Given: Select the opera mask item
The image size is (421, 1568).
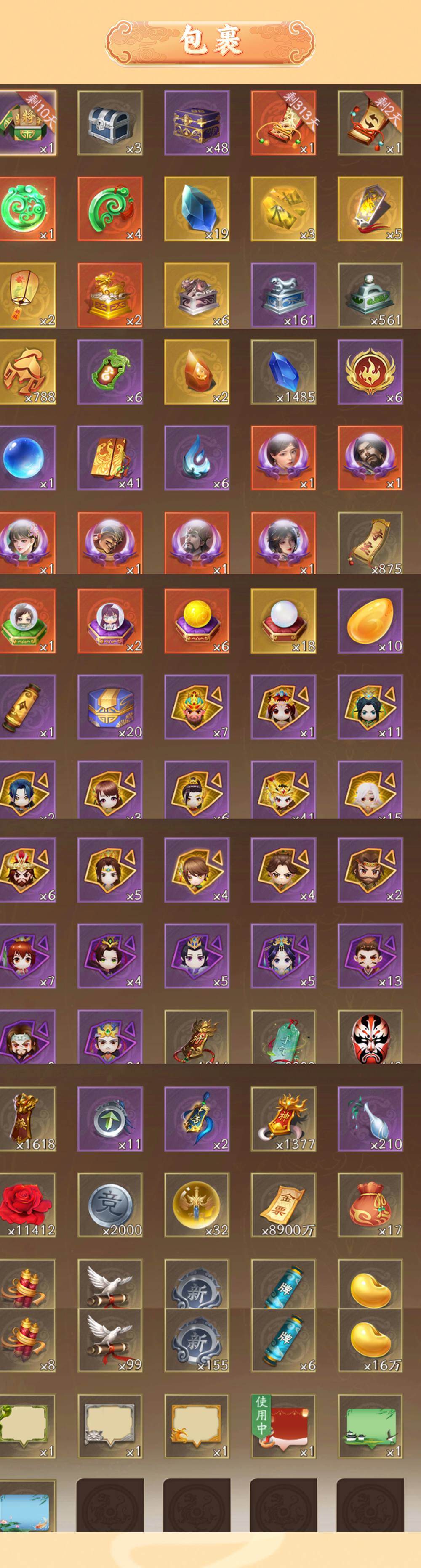Looking at the screenshot, I should pyautogui.click(x=370, y=1037).
